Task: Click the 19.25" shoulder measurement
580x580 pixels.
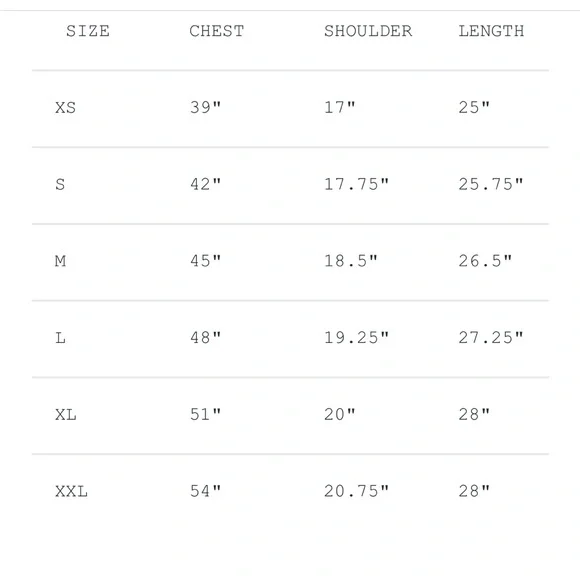Action: (357, 337)
